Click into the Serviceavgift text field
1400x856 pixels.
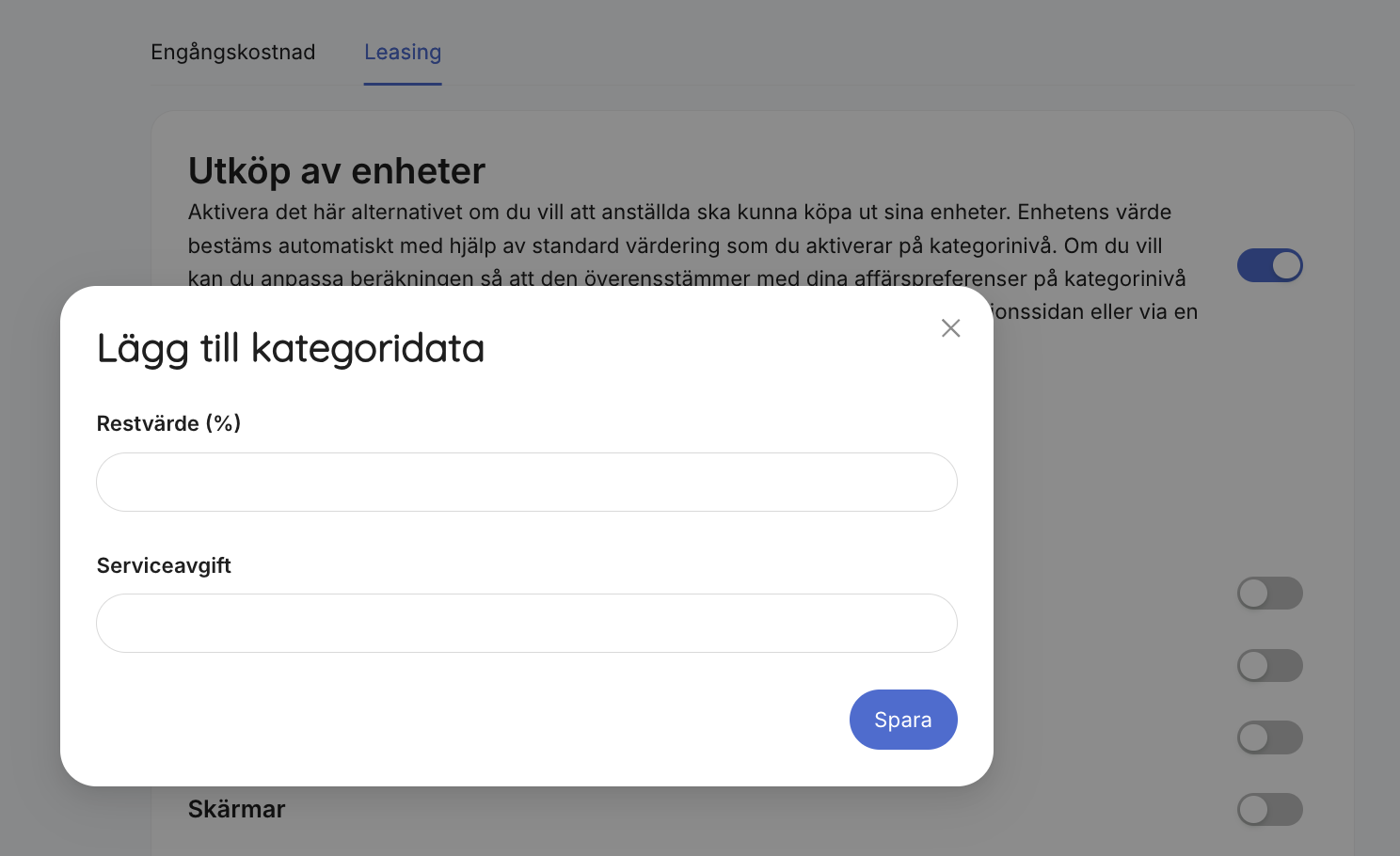tap(527, 623)
